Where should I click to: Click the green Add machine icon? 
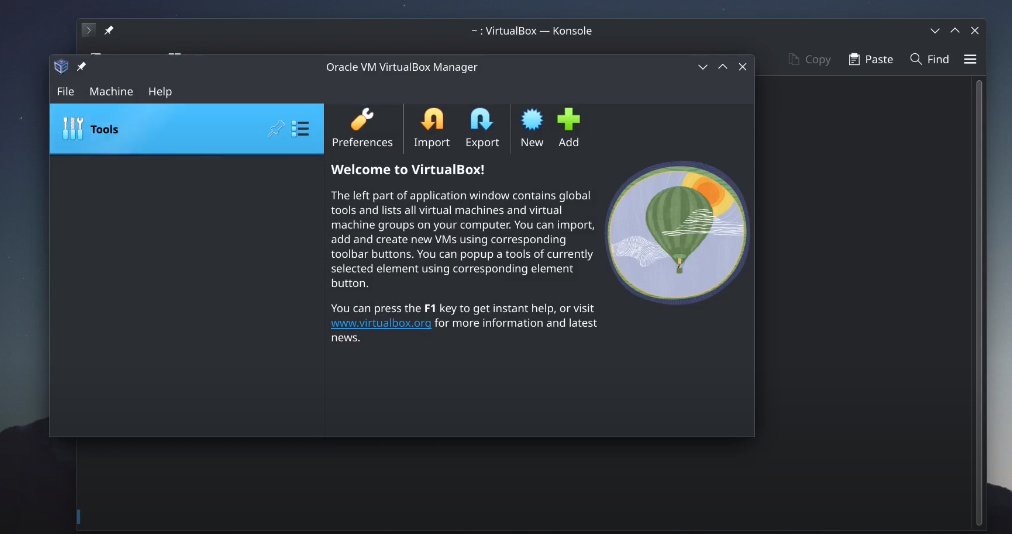(568, 121)
